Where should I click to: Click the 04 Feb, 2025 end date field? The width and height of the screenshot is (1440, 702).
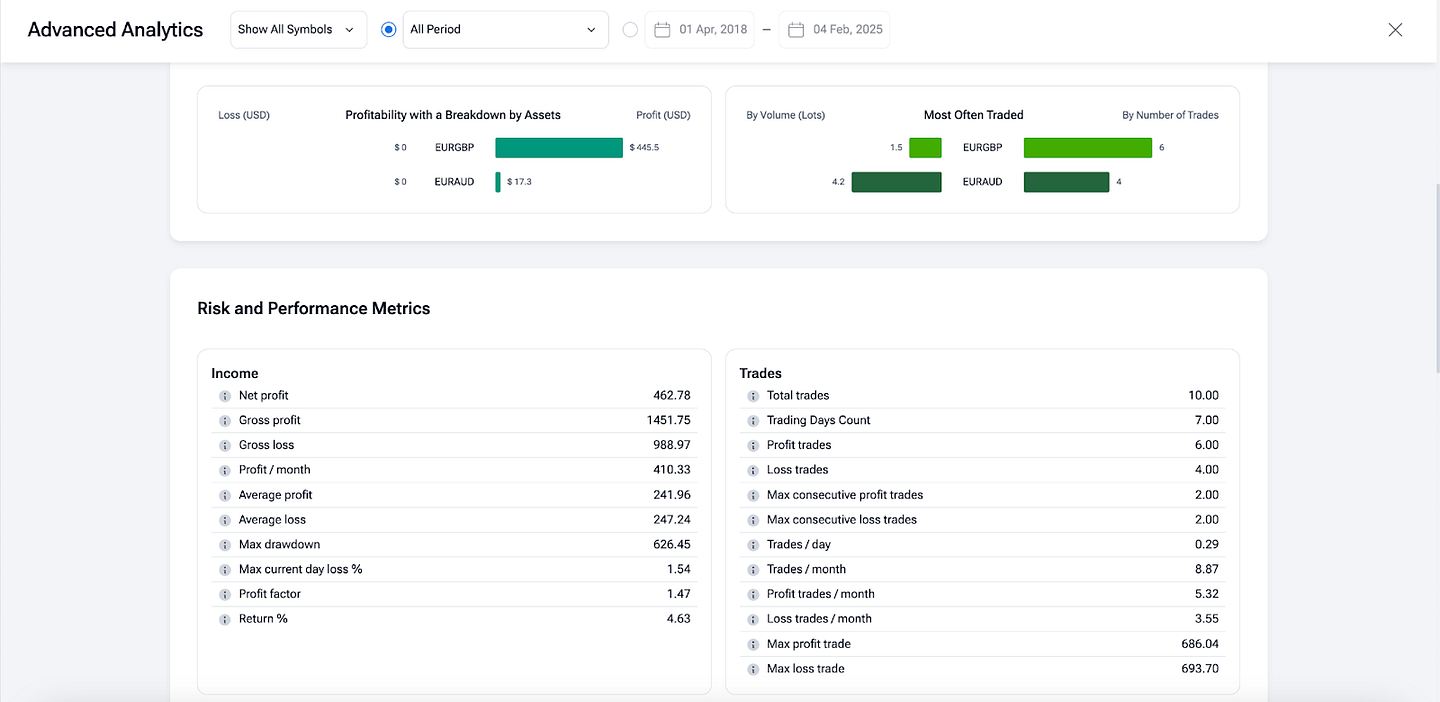click(x=834, y=30)
